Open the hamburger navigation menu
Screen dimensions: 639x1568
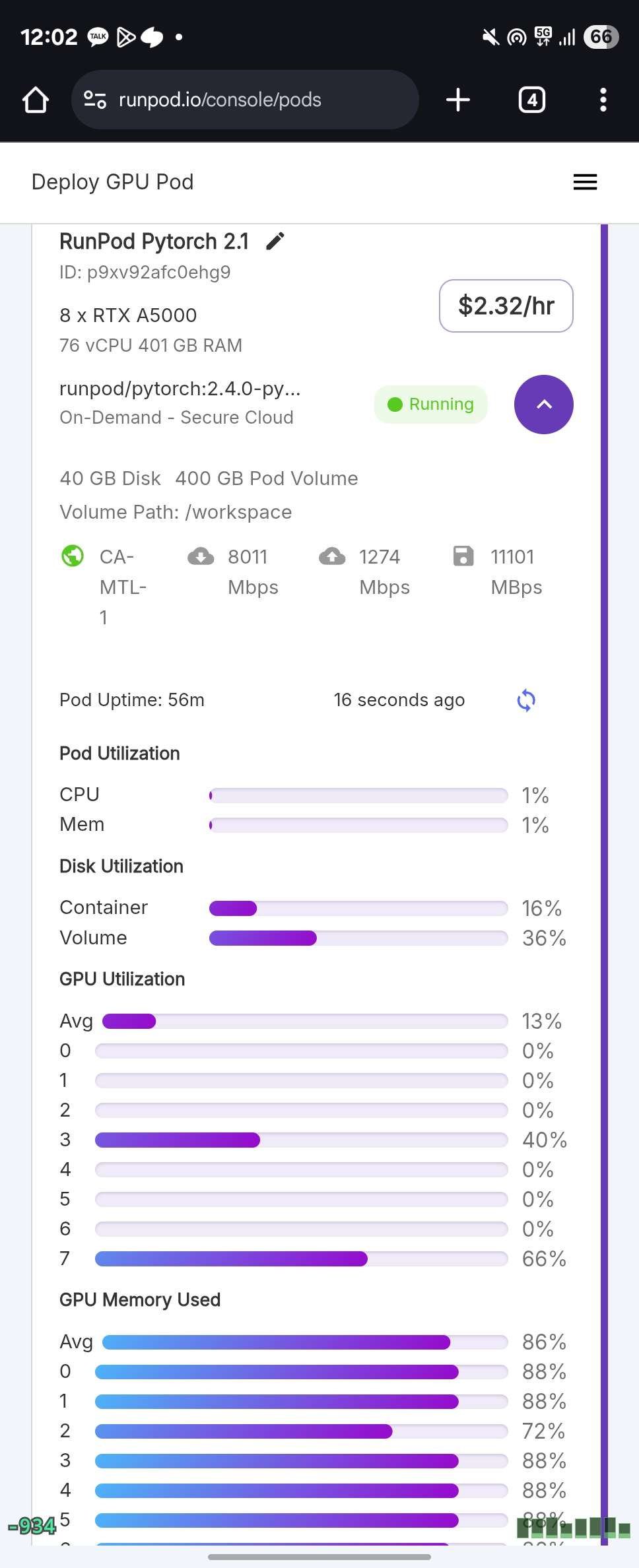tap(585, 182)
